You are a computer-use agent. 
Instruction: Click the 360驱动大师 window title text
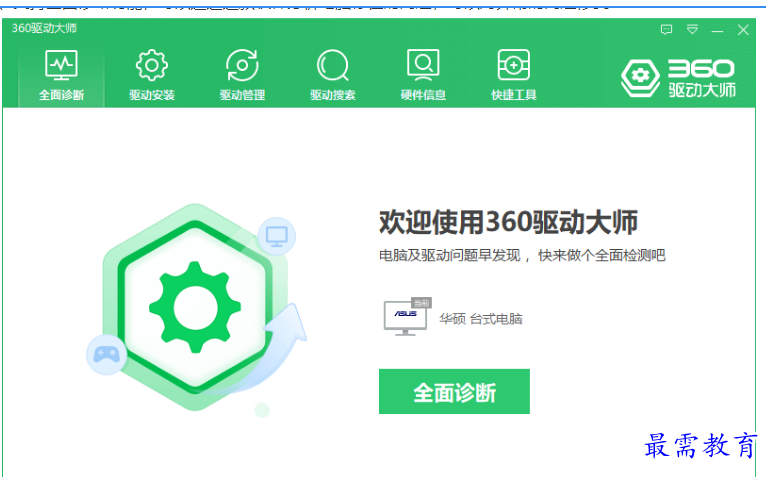[44, 28]
